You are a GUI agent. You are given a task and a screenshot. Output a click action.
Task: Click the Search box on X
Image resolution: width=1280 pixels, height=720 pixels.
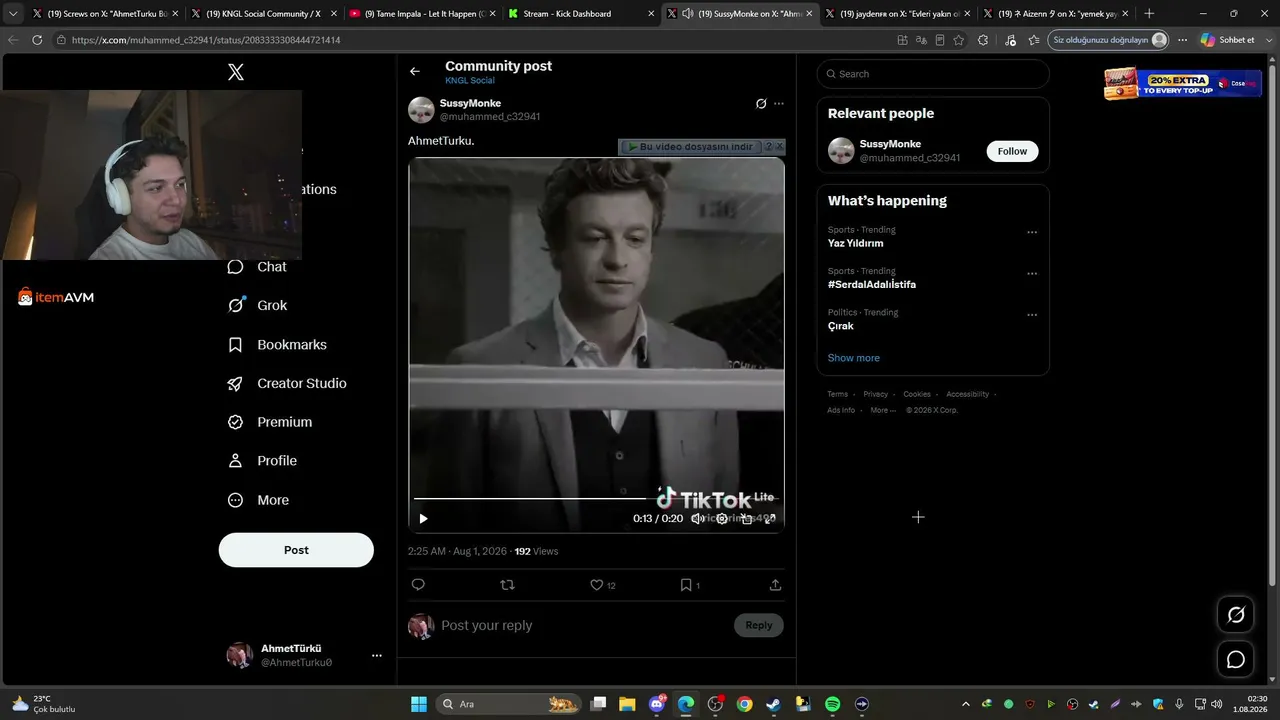pos(933,74)
